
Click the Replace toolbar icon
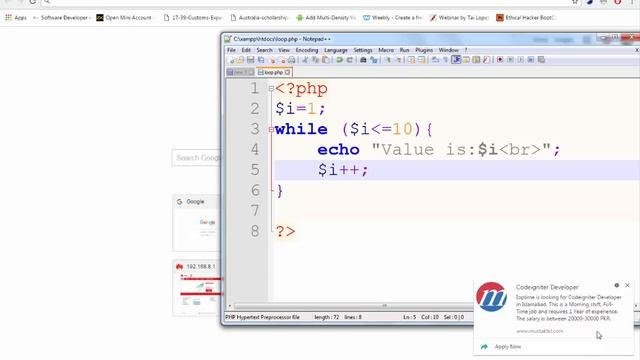tap(373, 60)
